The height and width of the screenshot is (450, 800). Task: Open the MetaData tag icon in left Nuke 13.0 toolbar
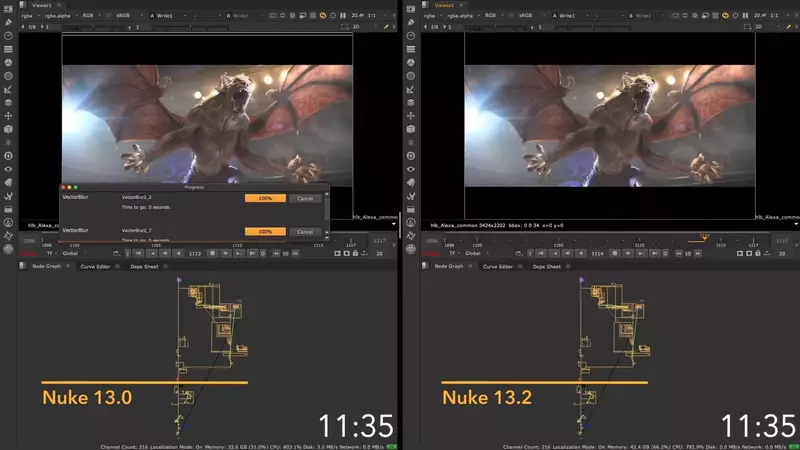click(8, 183)
